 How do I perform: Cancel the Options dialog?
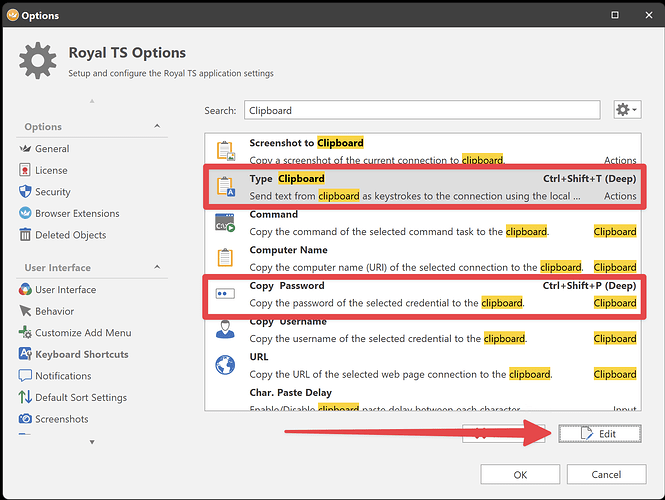(605, 474)
